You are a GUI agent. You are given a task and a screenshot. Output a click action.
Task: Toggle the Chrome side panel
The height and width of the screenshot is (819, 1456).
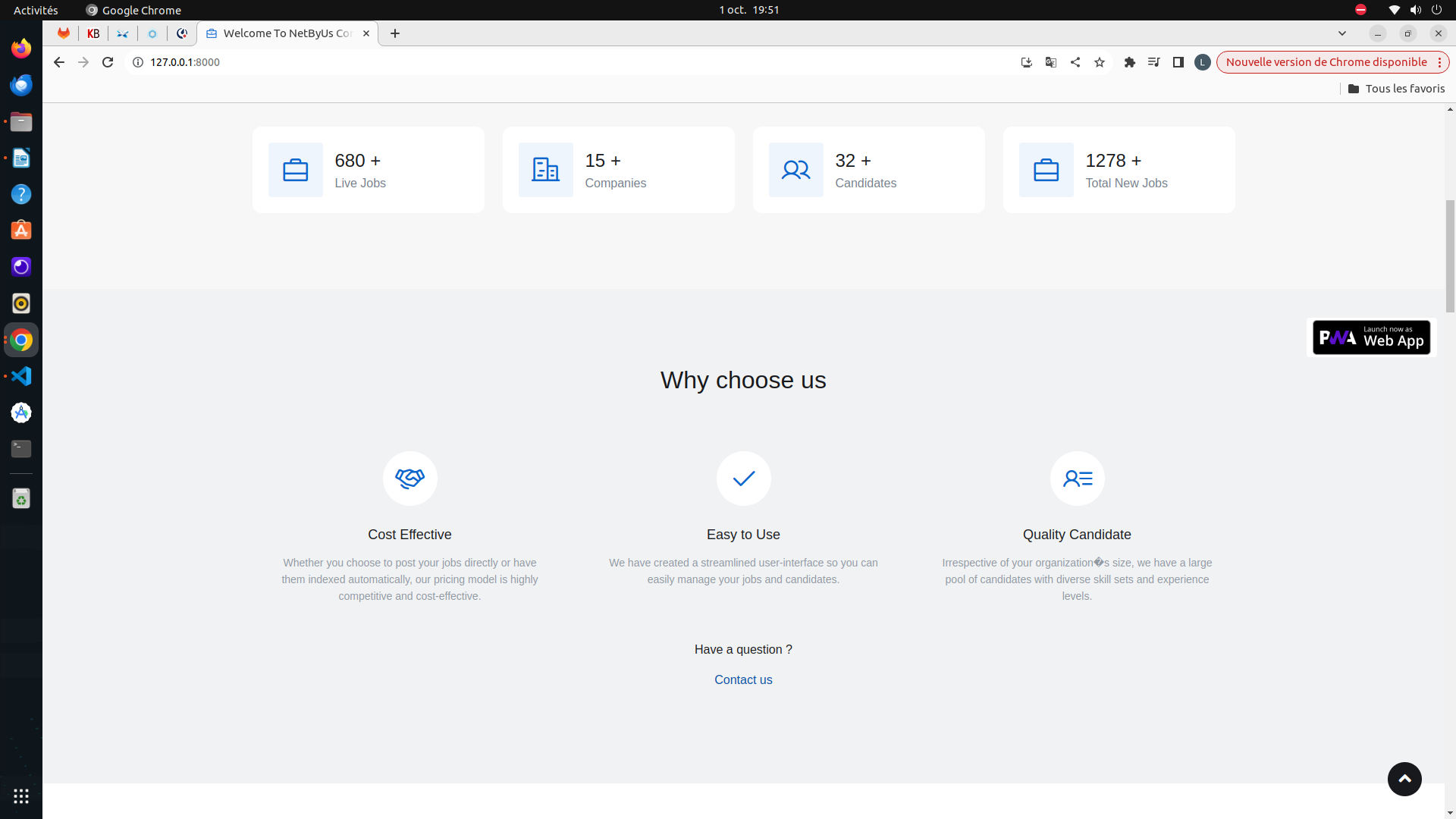pyautogui.click(x=1178, y=62)
